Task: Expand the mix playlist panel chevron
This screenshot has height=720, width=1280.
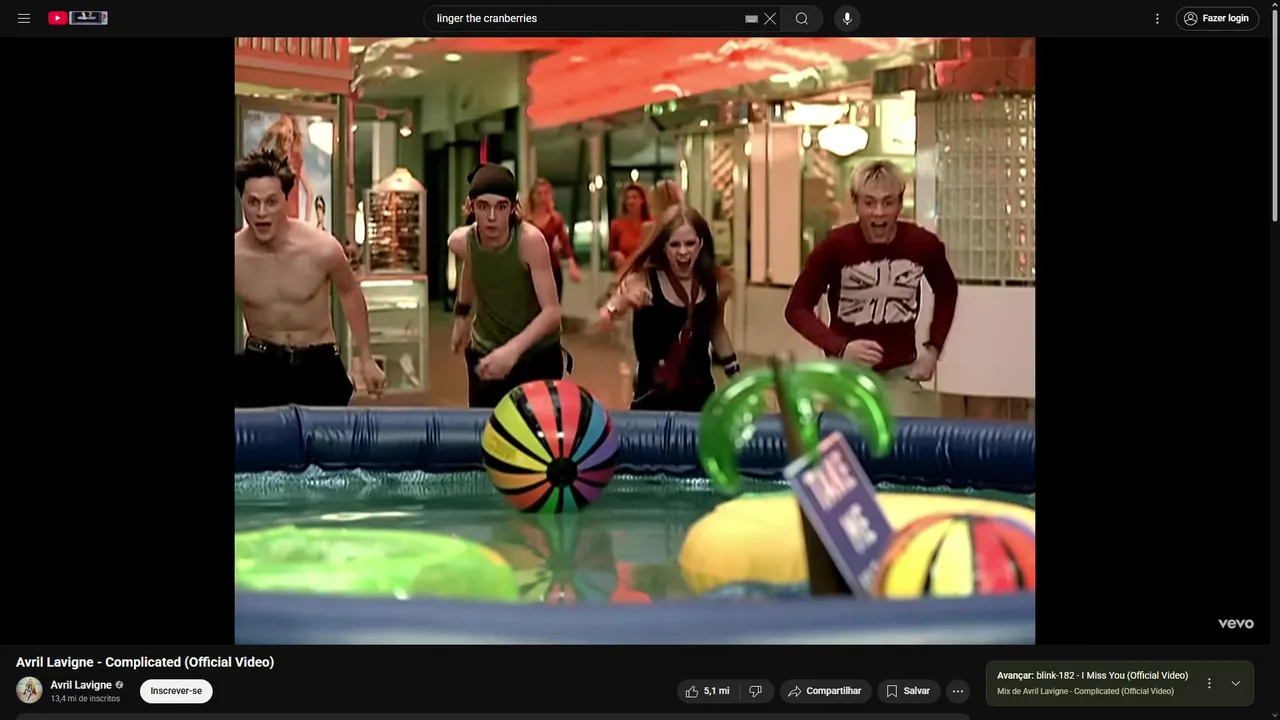Action: click(1235, 683)
